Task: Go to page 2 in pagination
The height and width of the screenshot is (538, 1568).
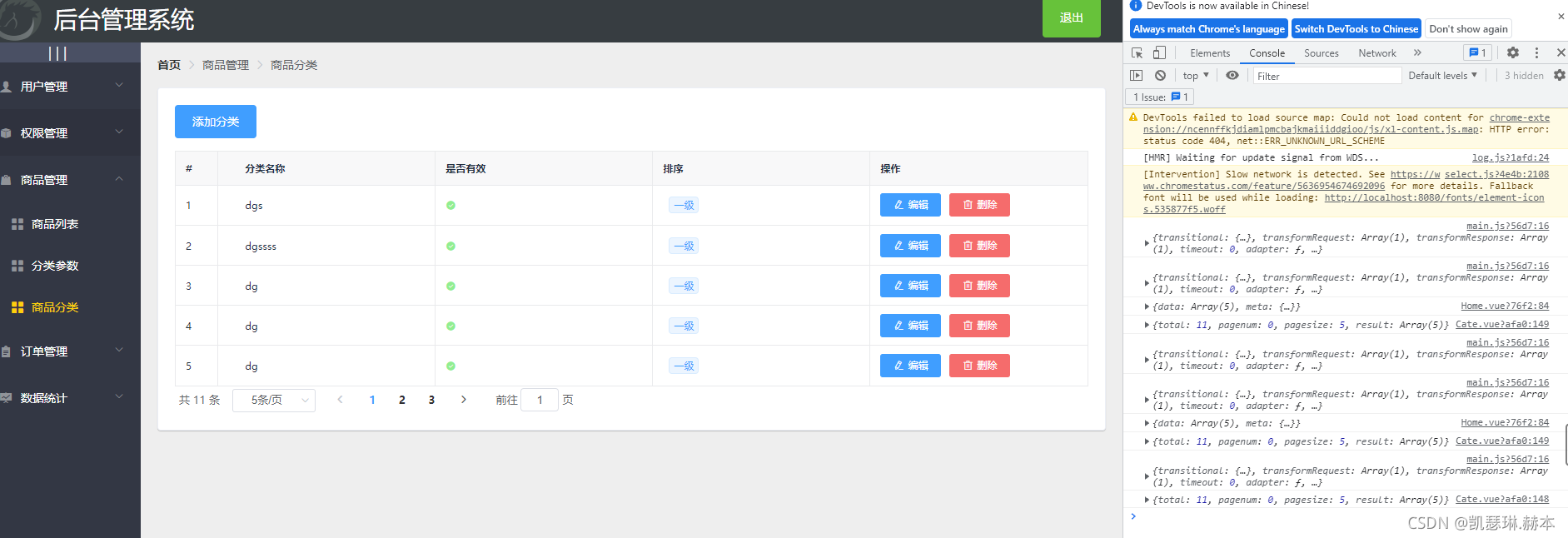Action: coord(402,400)
